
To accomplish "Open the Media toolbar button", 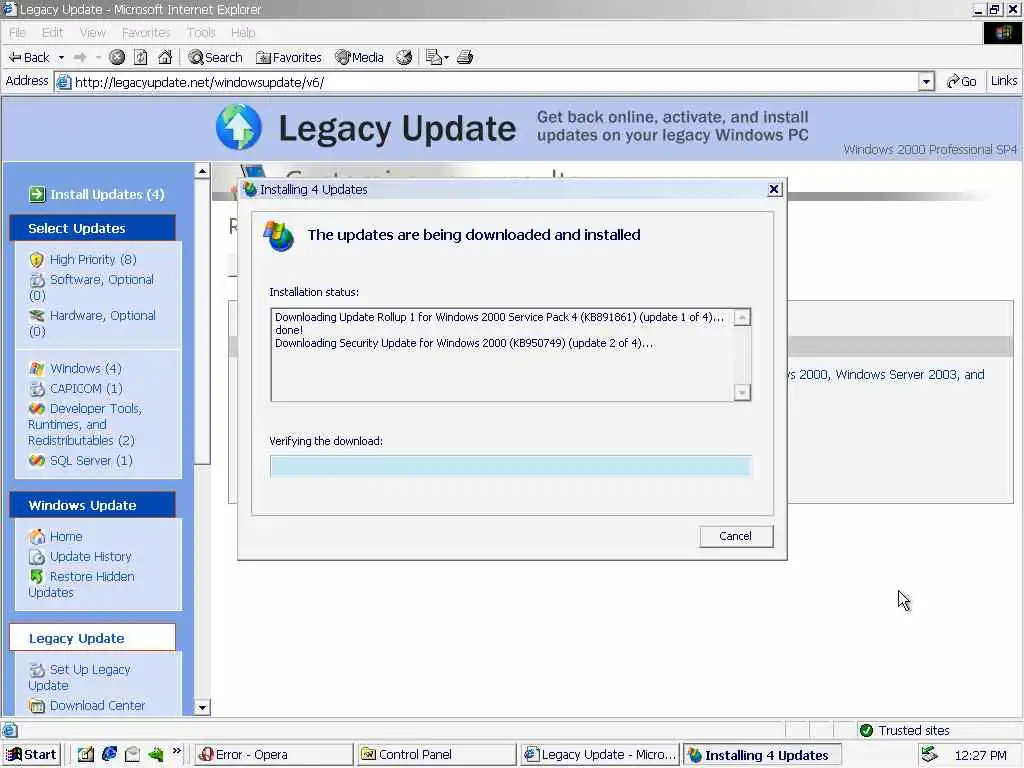I will (359, 57).
